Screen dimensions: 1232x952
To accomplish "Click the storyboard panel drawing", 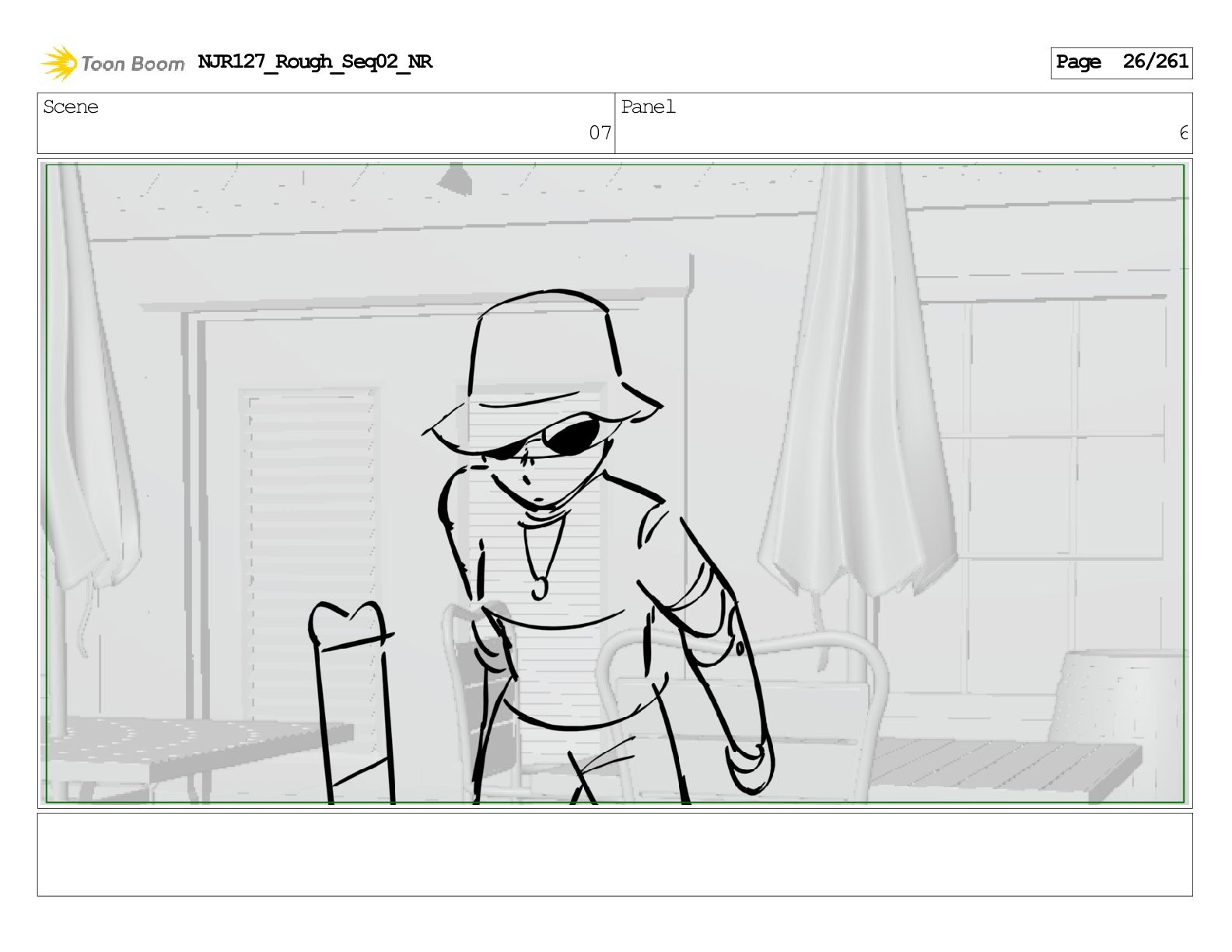I will pyautogui.click(x=614, y=483).
